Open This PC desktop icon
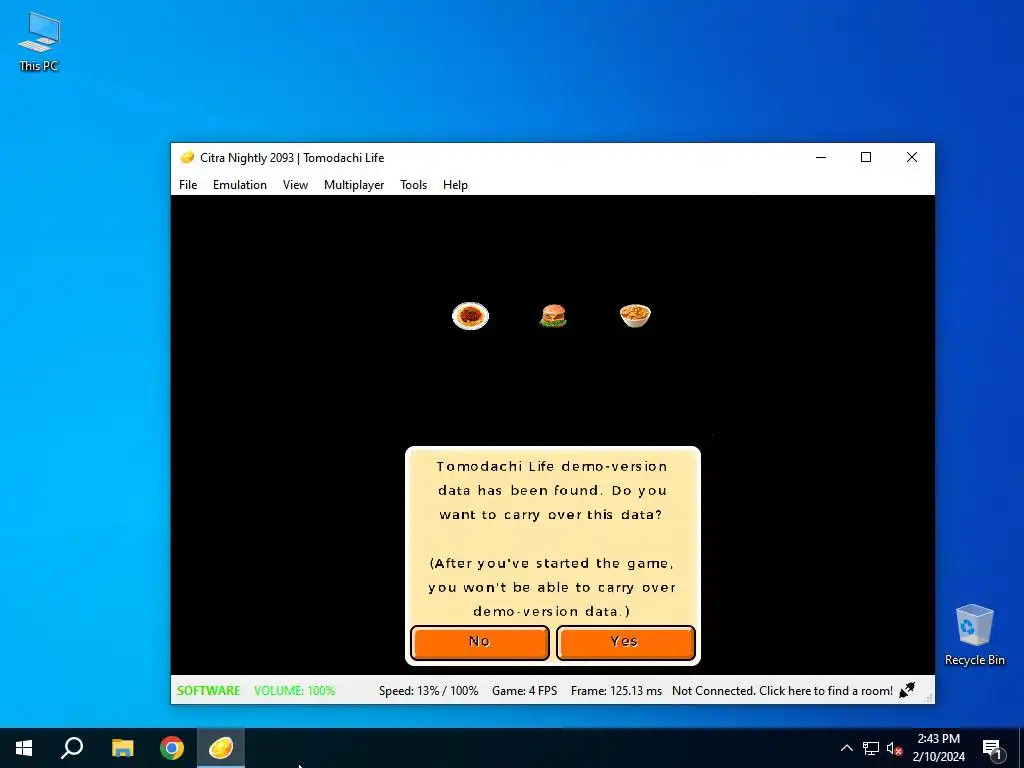The width and height of the screenshot is (1024, 768). 39,42
